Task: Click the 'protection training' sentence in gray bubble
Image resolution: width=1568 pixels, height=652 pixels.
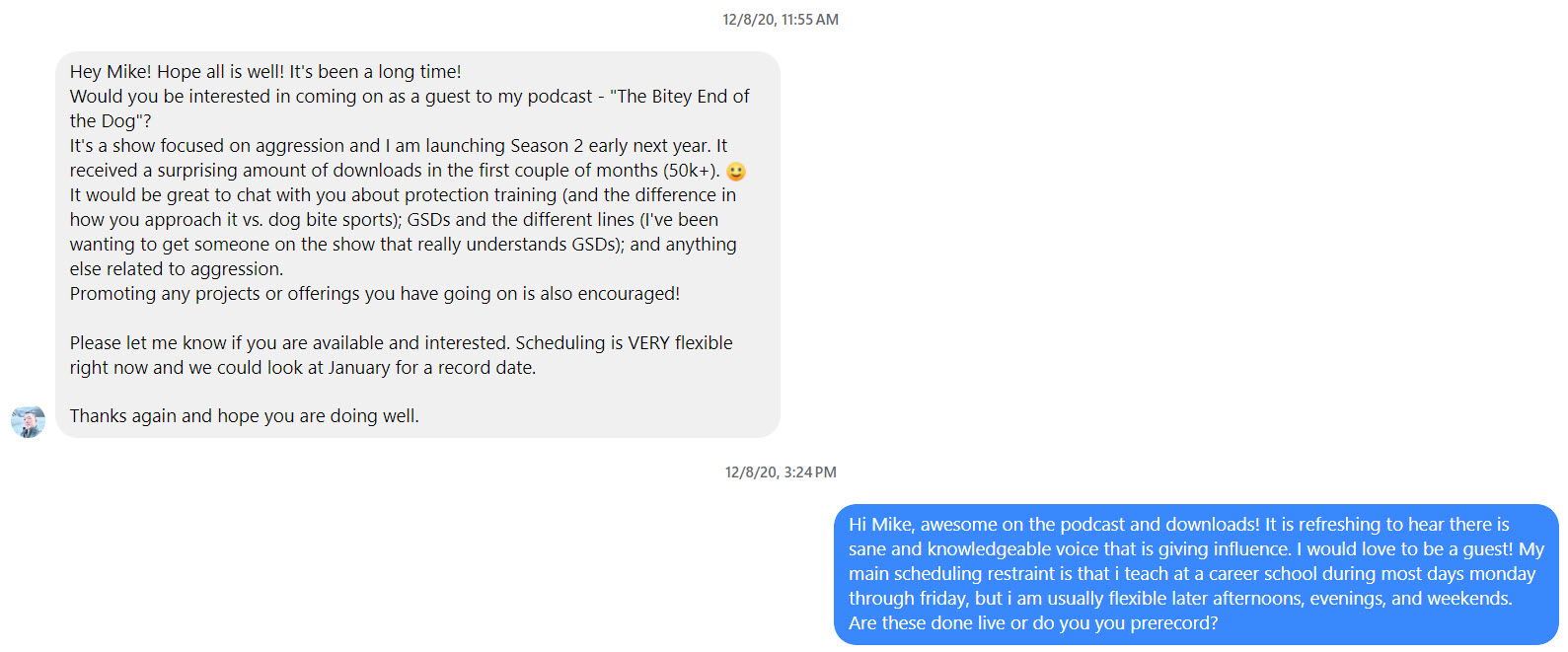Action: (x=403, y=195)
